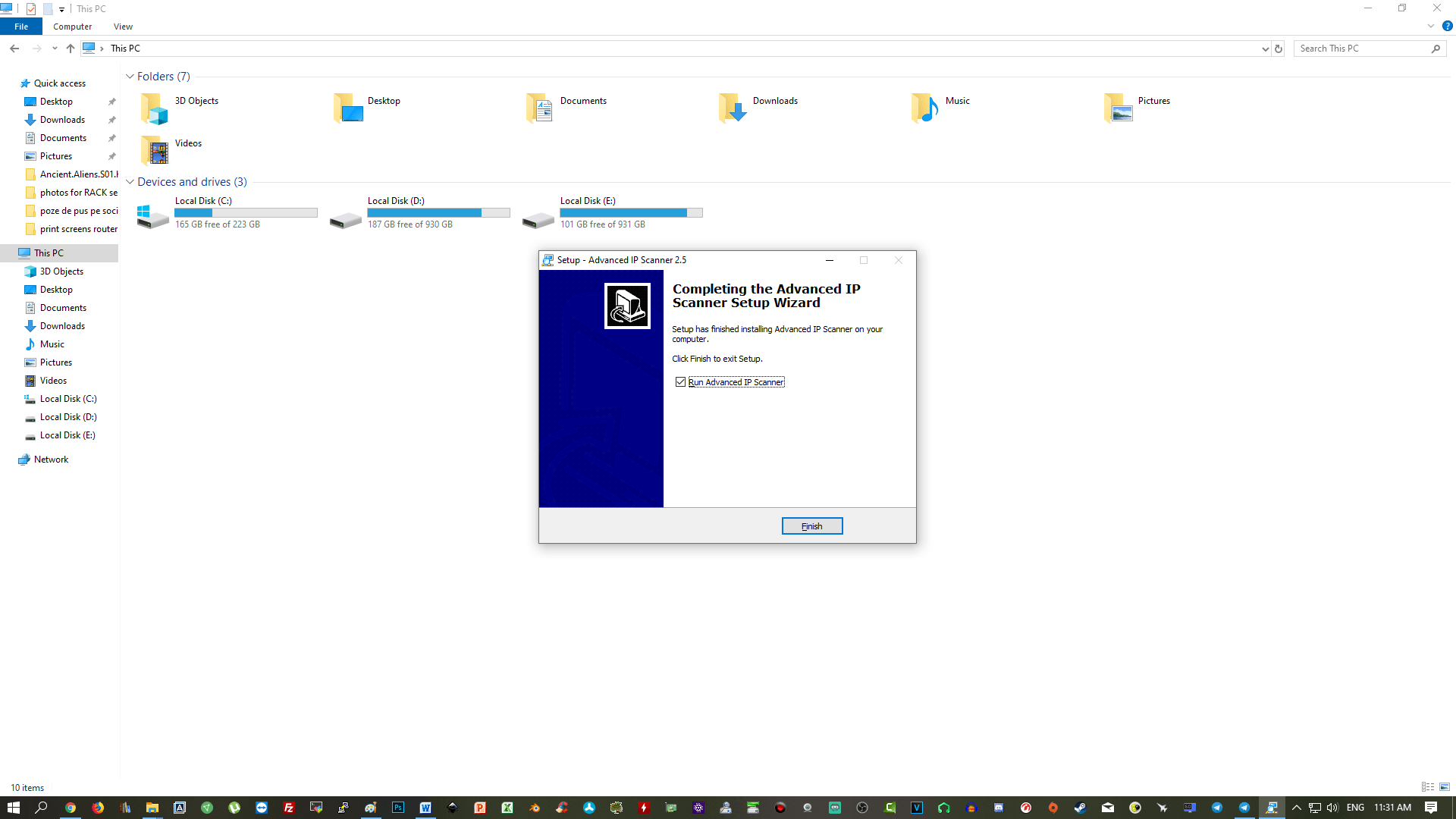Open Ancient.Aliens.S01 folder in sidebar

tap(79, 174)
